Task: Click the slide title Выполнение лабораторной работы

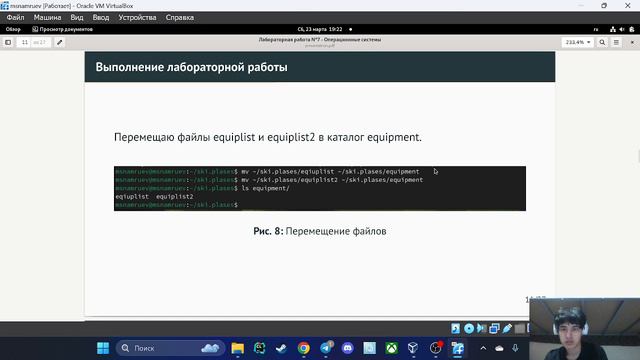Action: pyautogui.click(x=191, y=67)
